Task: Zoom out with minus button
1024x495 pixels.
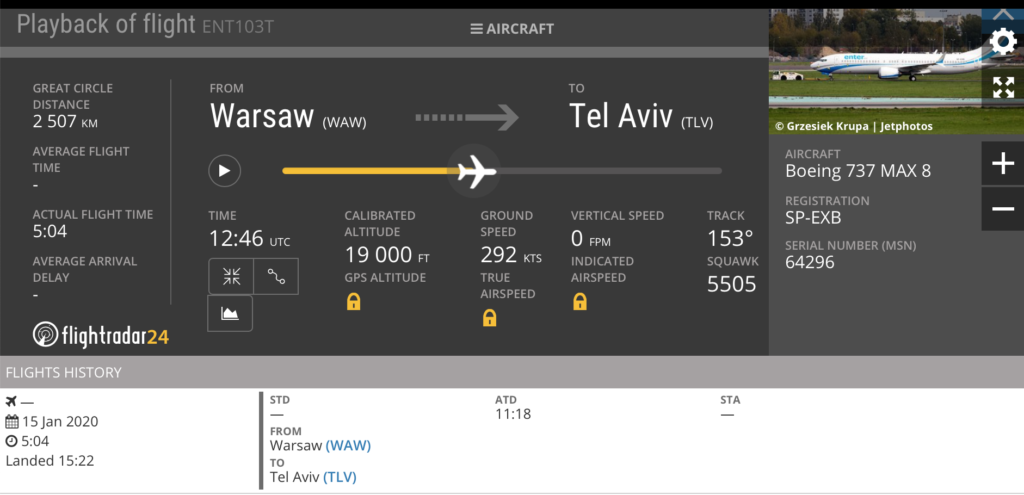Action: (1003, 209)
